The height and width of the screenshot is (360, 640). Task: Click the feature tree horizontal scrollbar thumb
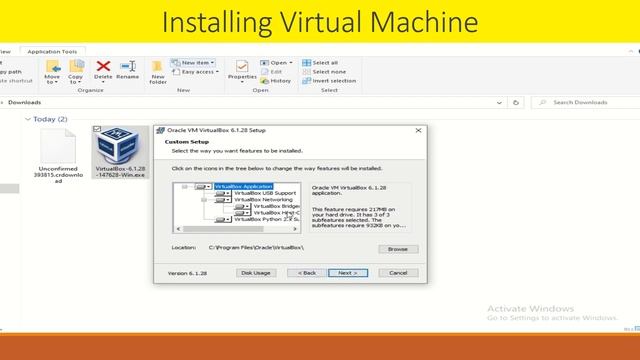tap(223, 229)
